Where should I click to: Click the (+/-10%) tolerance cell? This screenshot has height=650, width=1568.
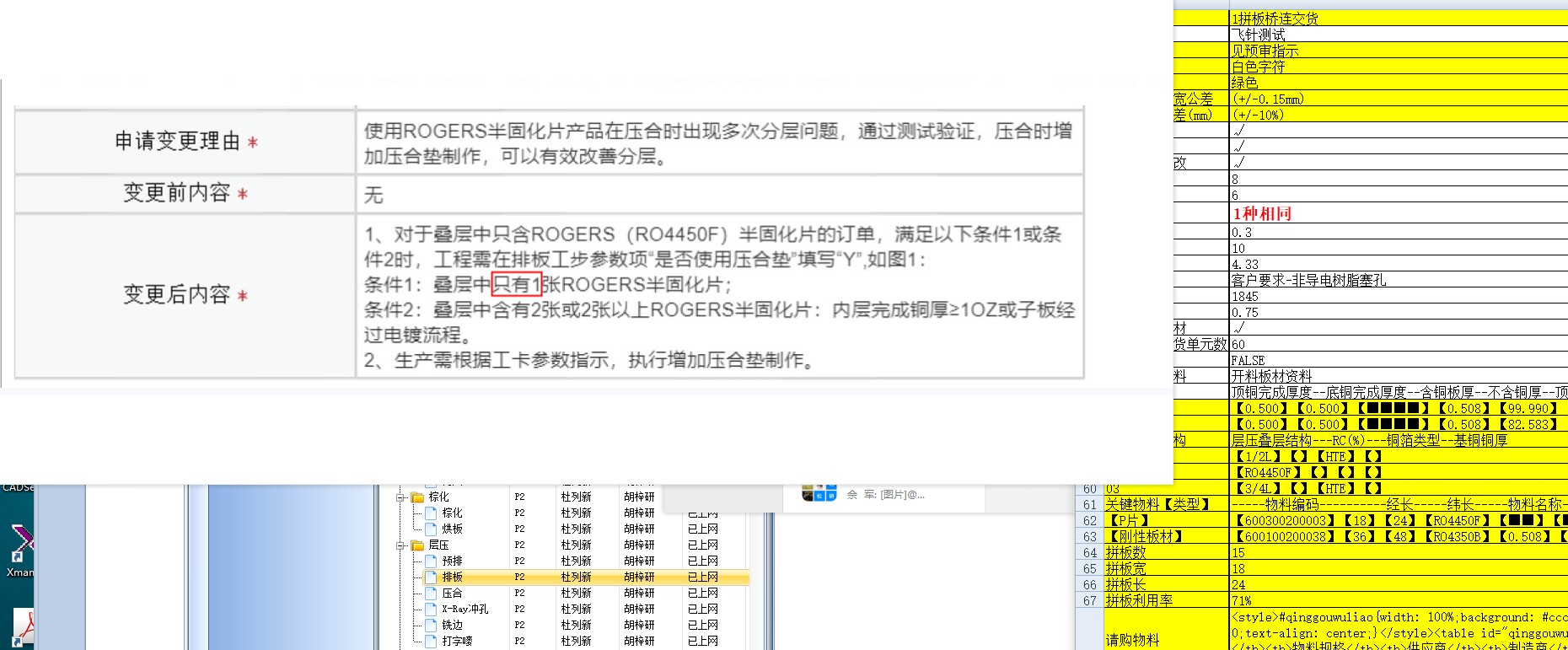(x=1399, y=115)
